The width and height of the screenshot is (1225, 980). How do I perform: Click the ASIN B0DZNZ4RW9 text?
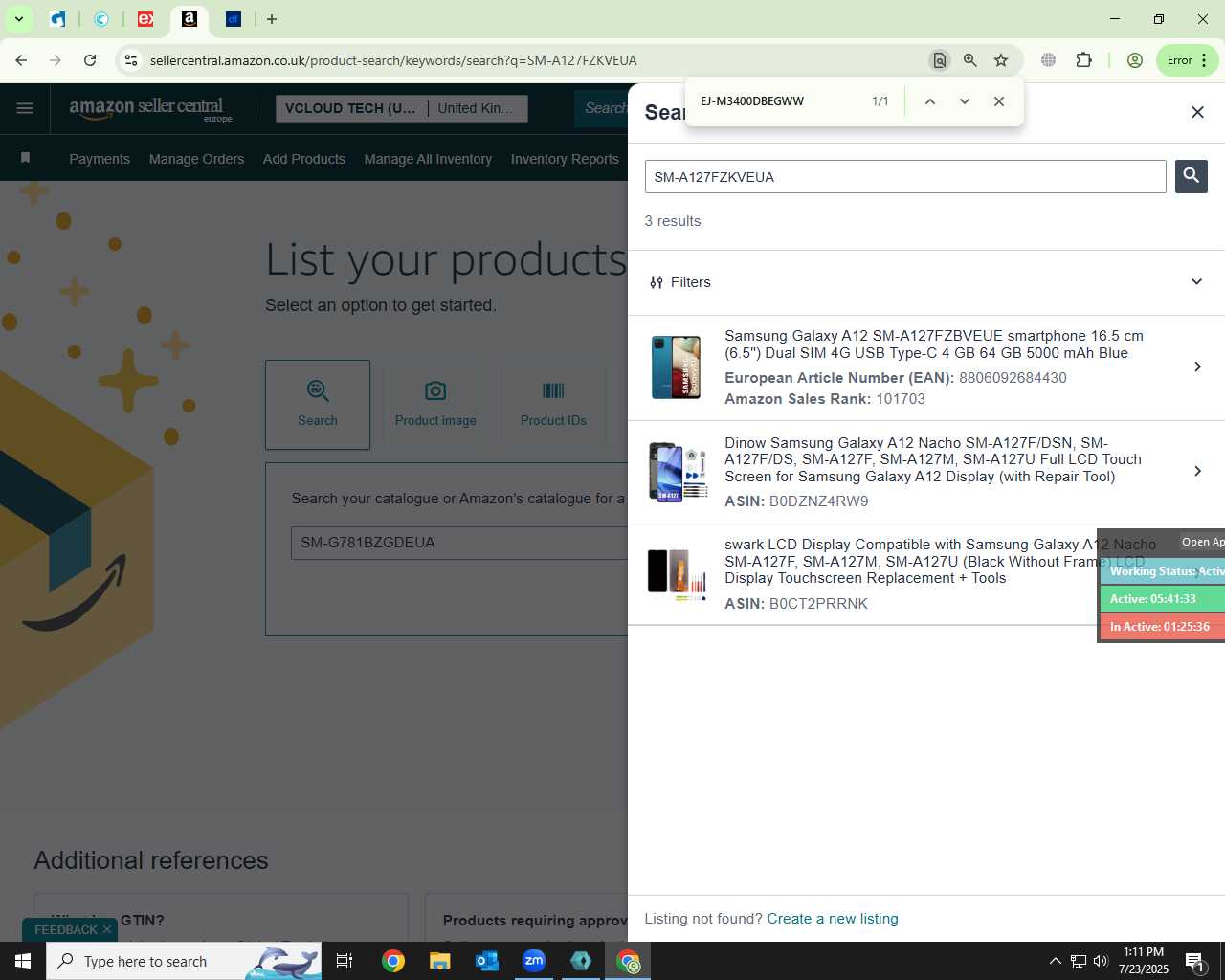tap(796, 501)
